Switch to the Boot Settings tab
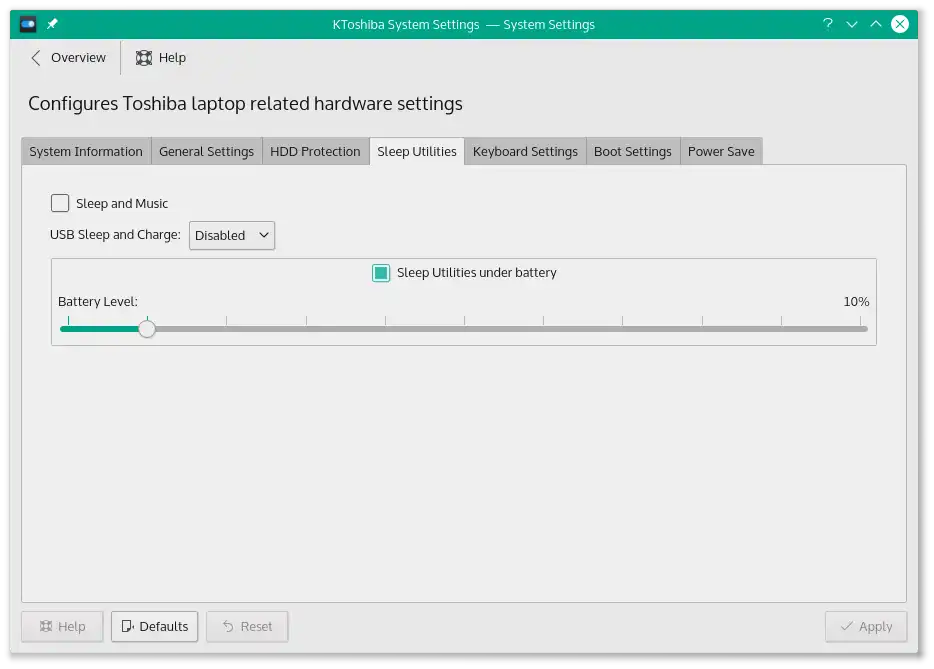The image size is (934, 669). coord(633,151)
